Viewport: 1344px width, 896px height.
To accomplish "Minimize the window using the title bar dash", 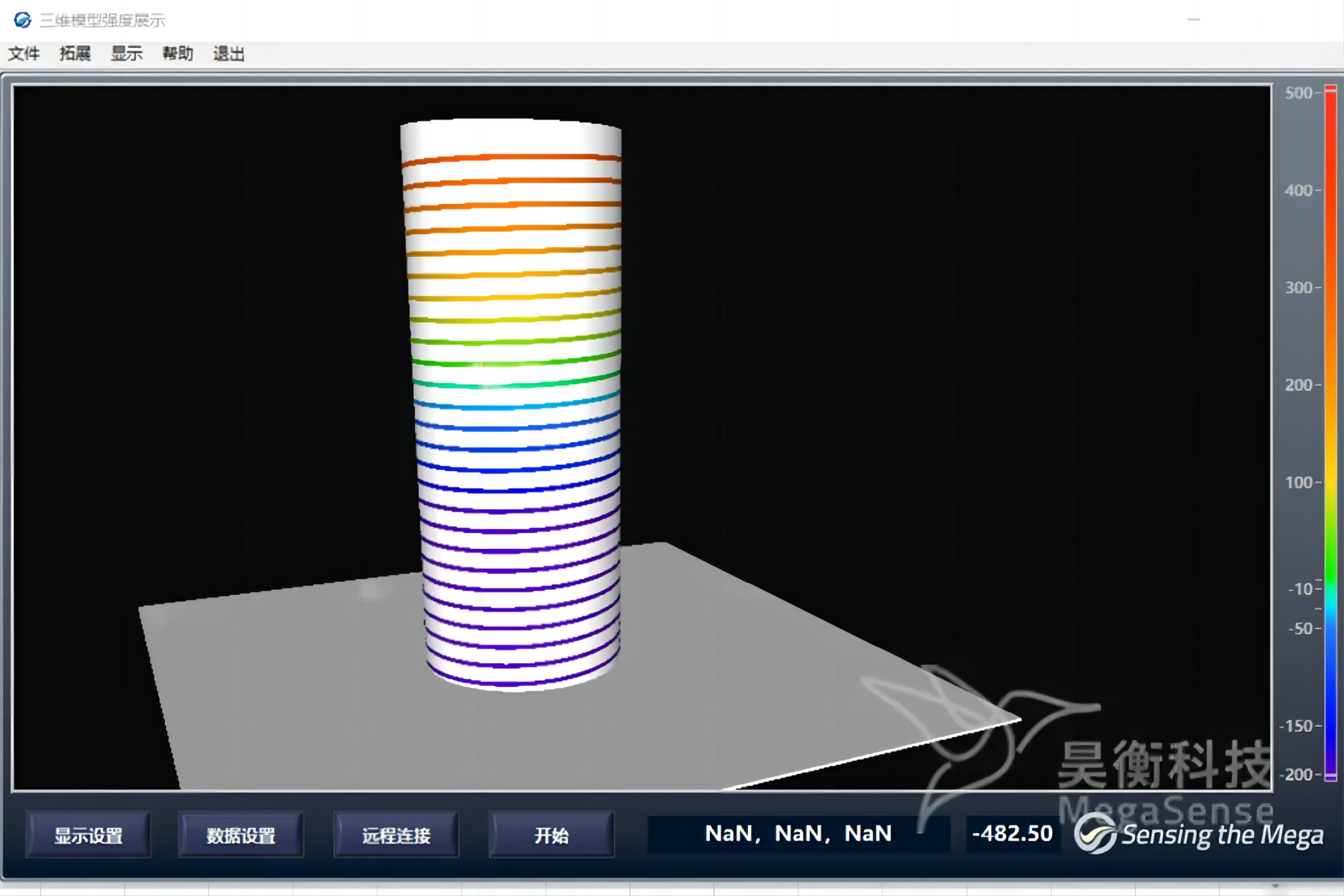I will tap(1193, 20).
